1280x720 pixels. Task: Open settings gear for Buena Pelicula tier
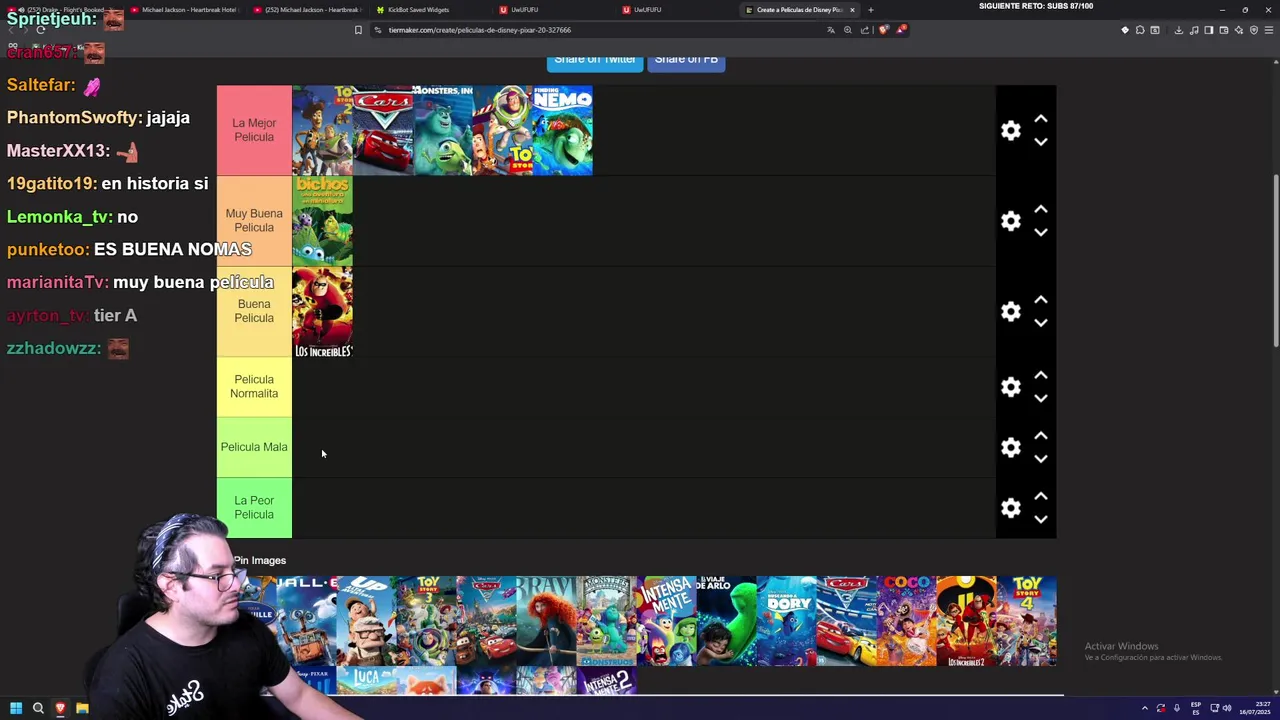pos(1011,311)
